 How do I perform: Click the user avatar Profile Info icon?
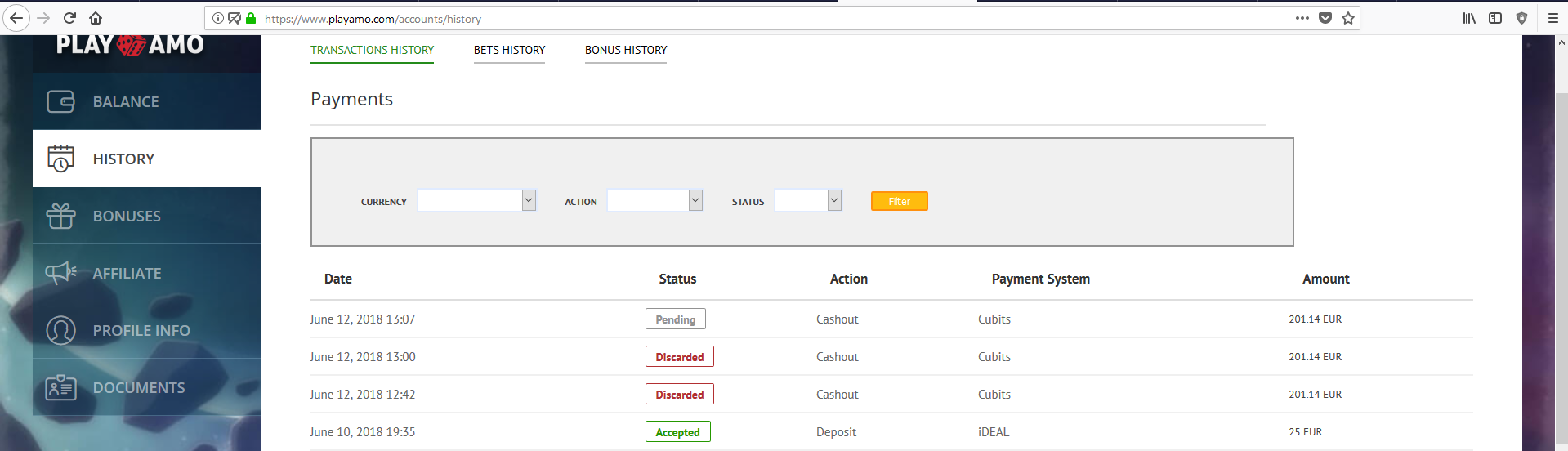60,330
